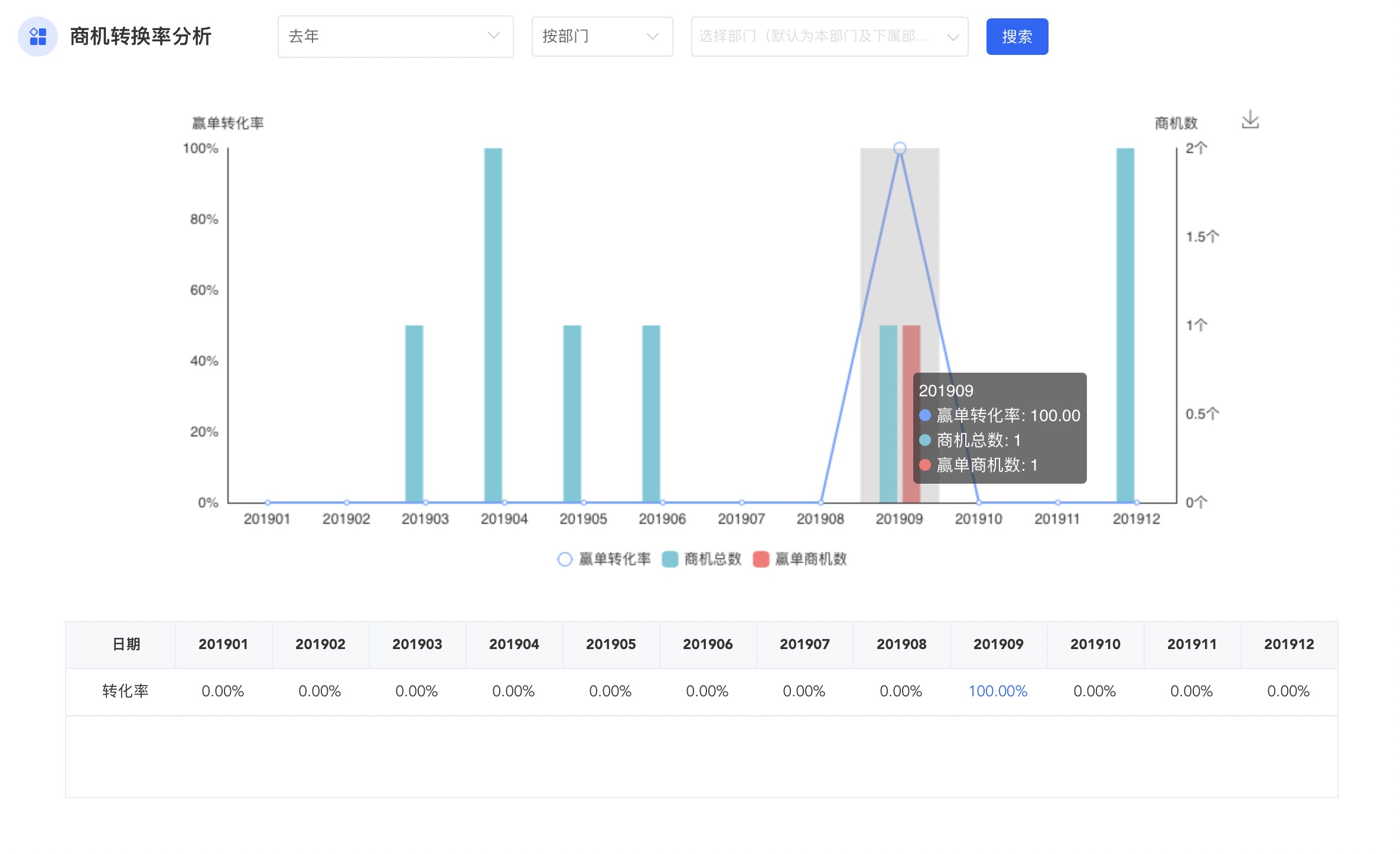The width and height of the screenshot is (1400, 854).
Task: Expand the 选择部门 selector dropdown
Action: tap(829, 37)
